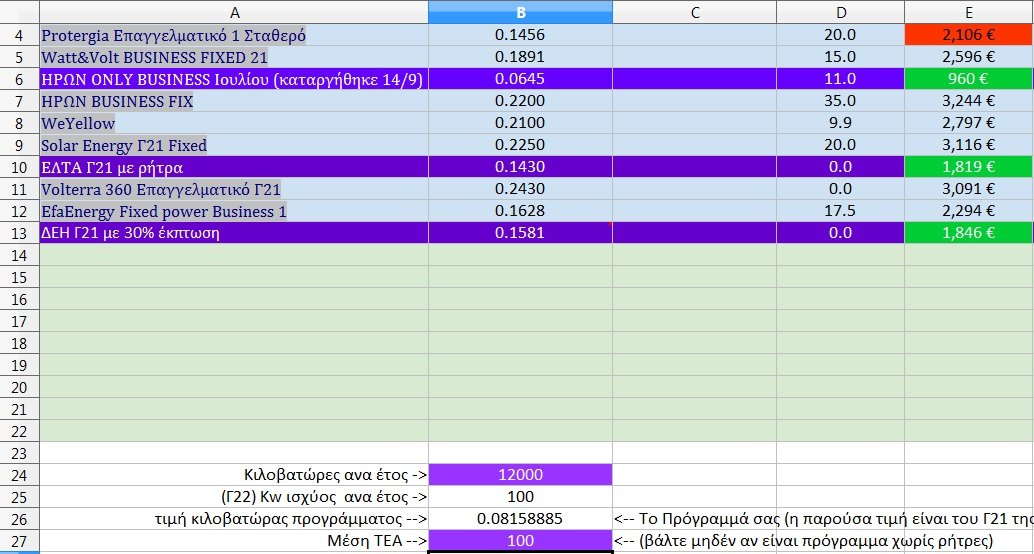Edit Μέση ΤΕΑ value 100
The width and height of the screenshot is (1034, 554).
click(x=520, y=541)
